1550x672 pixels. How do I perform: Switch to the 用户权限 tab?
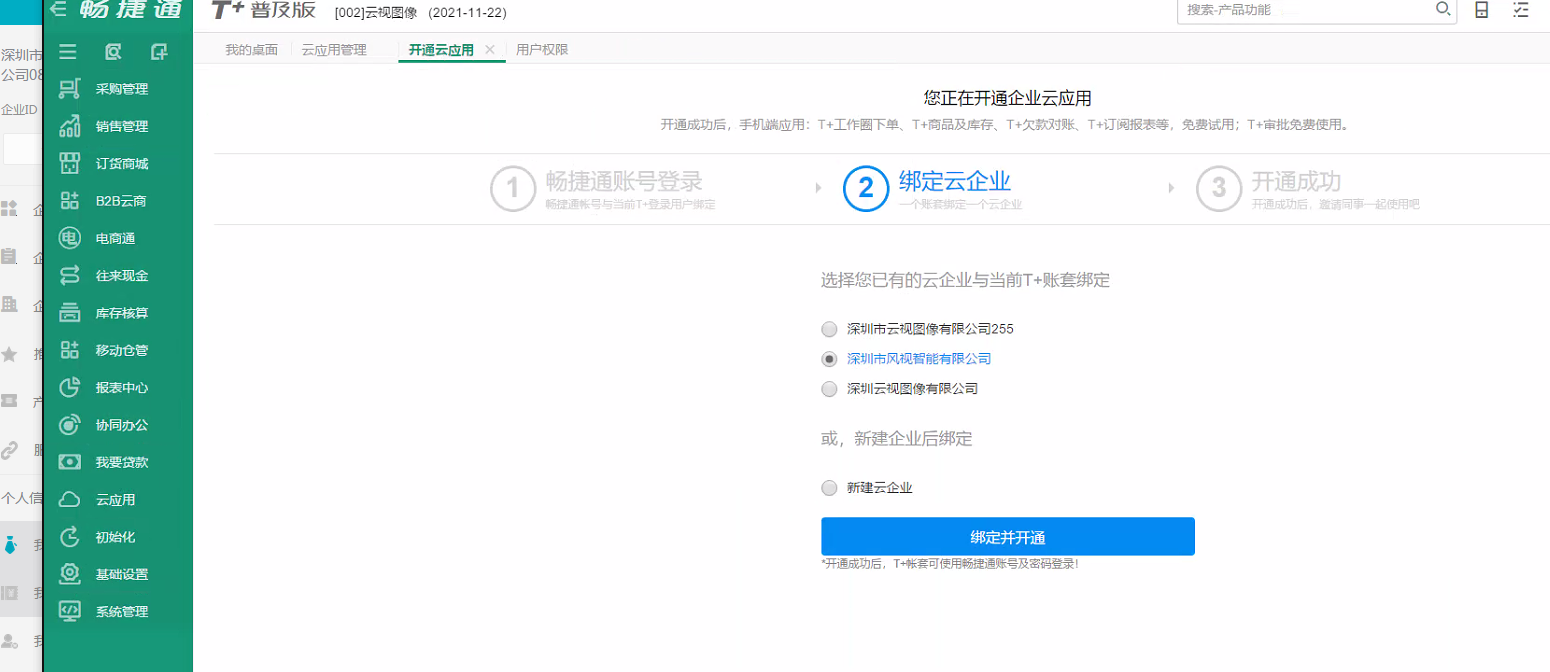pyautogui.click(x=542, y=49)
